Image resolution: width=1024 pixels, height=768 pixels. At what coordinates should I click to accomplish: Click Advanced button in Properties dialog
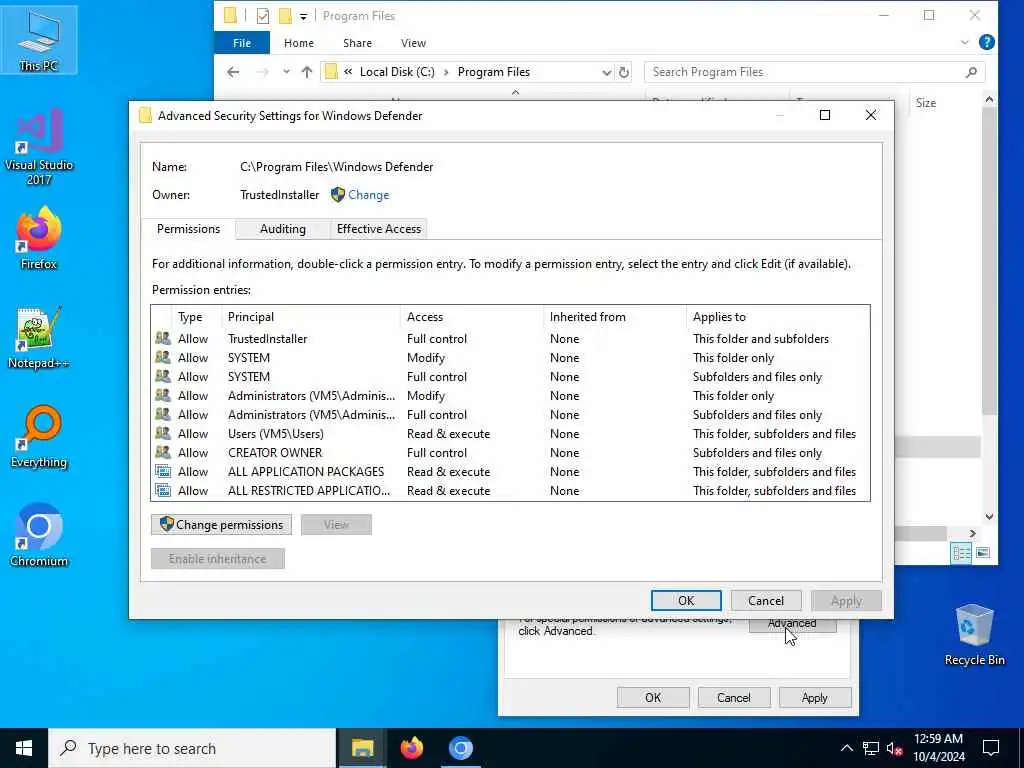click(792, 625)
